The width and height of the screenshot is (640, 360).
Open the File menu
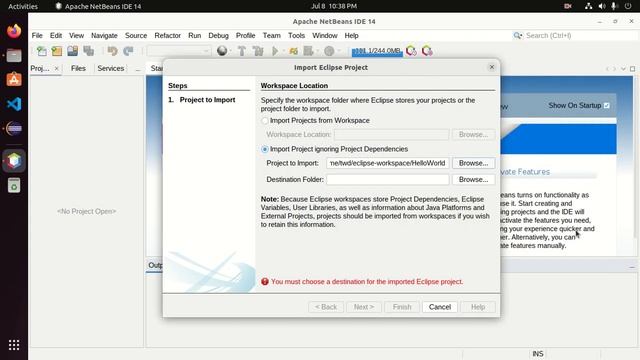pyautogui.click(x=37, y=36)
